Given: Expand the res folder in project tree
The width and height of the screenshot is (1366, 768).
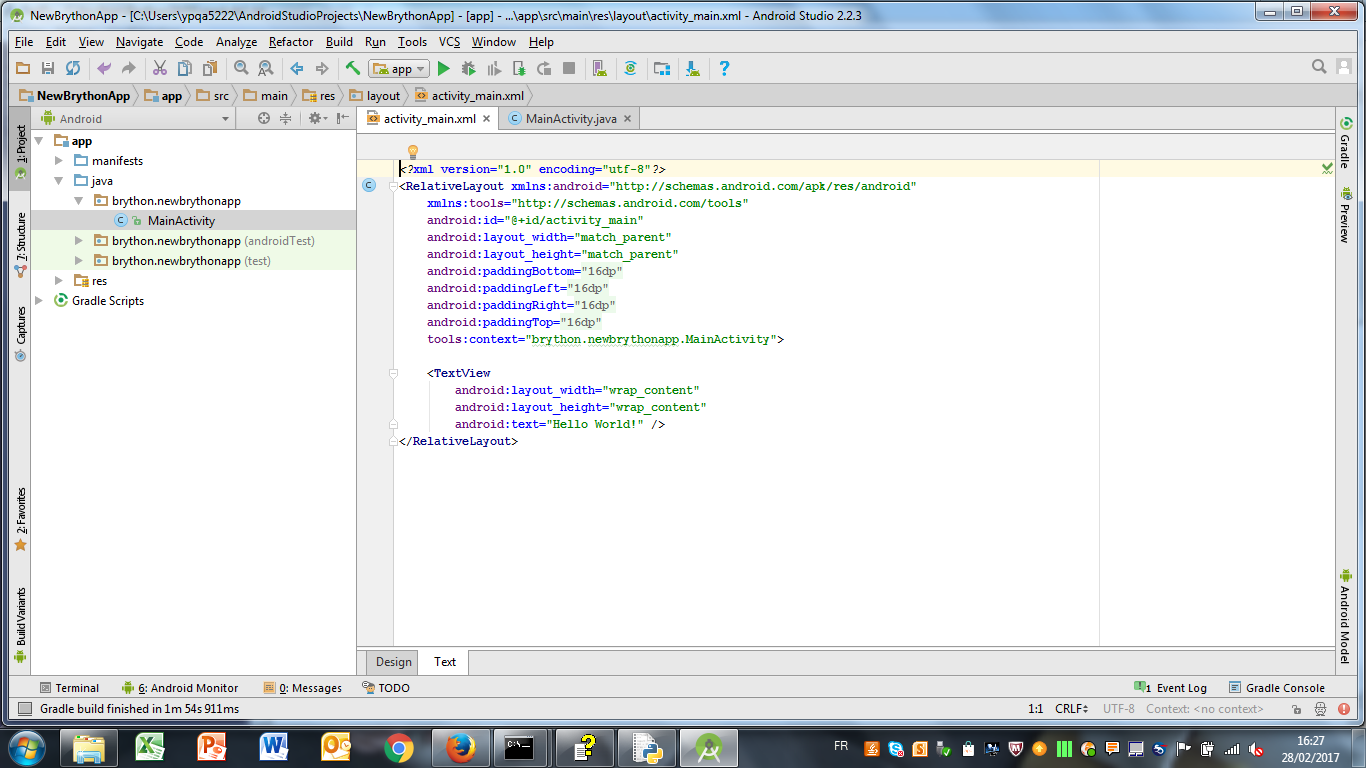Looking at the screenshot, I should pos(60,281).
